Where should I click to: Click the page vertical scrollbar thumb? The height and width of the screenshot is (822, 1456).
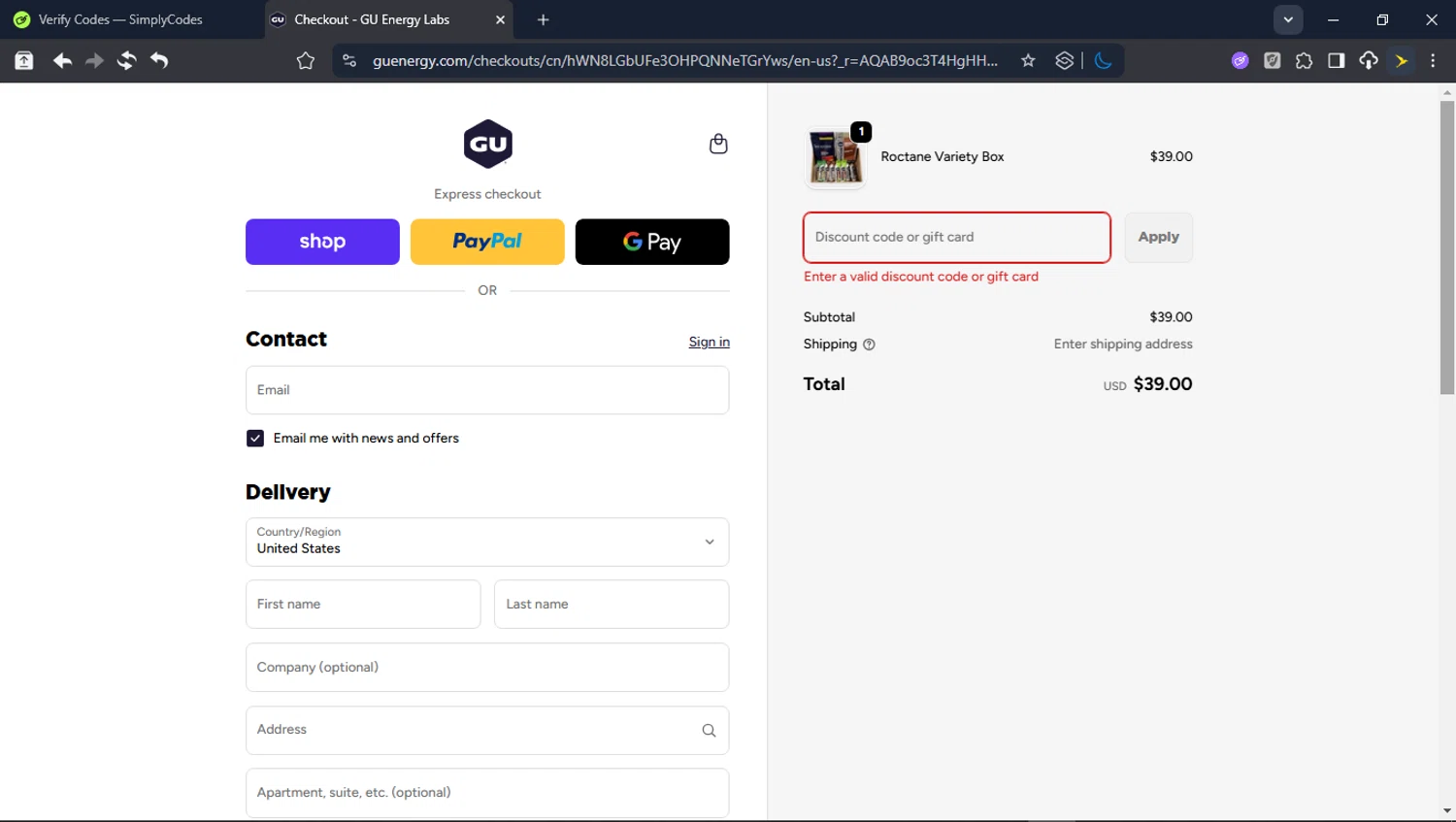pos(1446,247)
